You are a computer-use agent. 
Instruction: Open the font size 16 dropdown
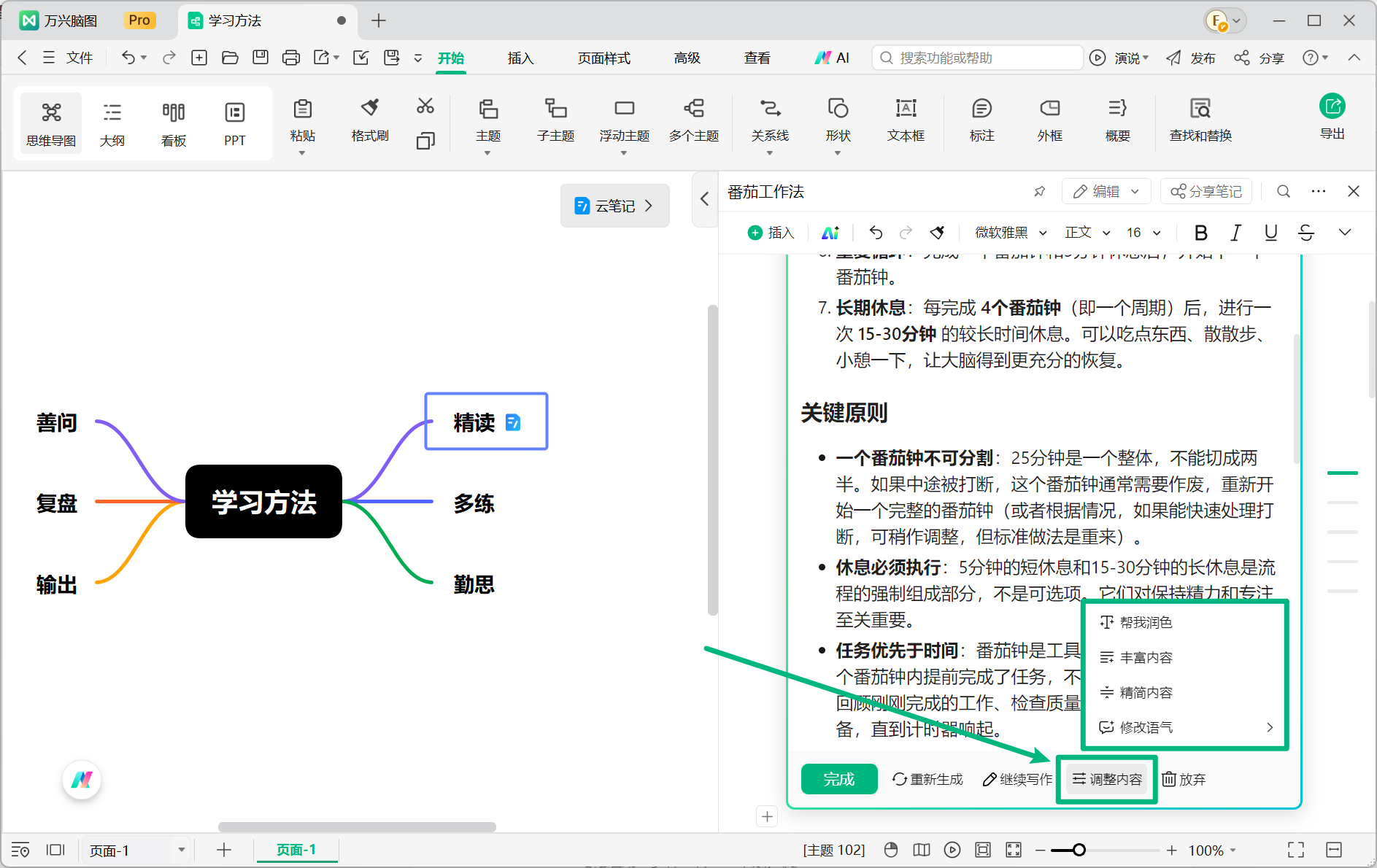tap(1143, 233)
